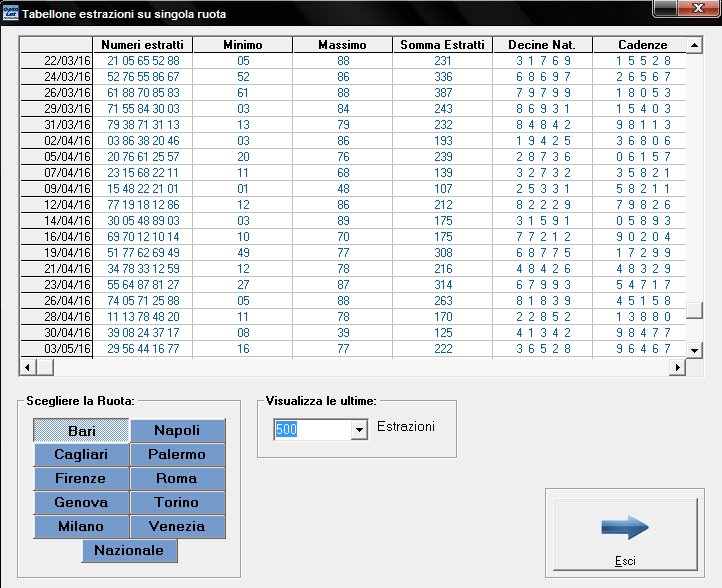Select the 21/04/16 row header
This screenshot has width=722, height=588.
click(x=56, y=268)
